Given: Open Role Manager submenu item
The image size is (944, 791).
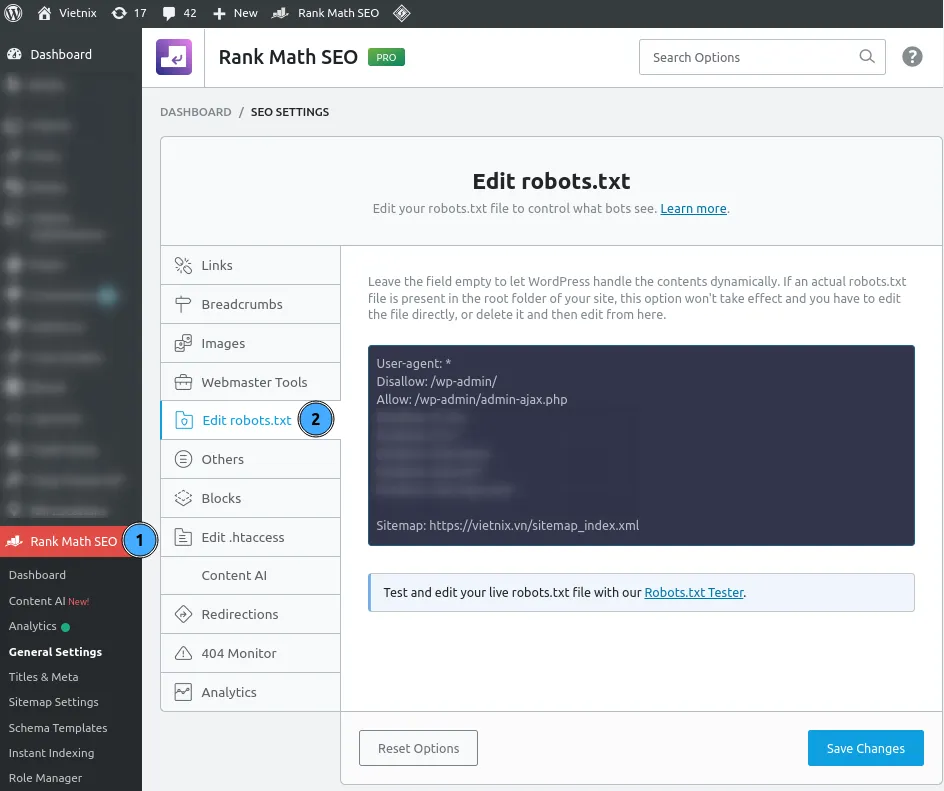Looking at the screenshot, I should tap(45, 778).
